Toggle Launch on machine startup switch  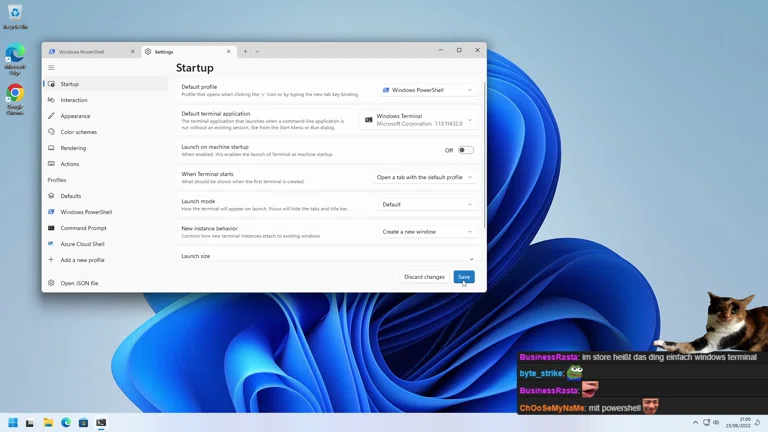(466, 150)
